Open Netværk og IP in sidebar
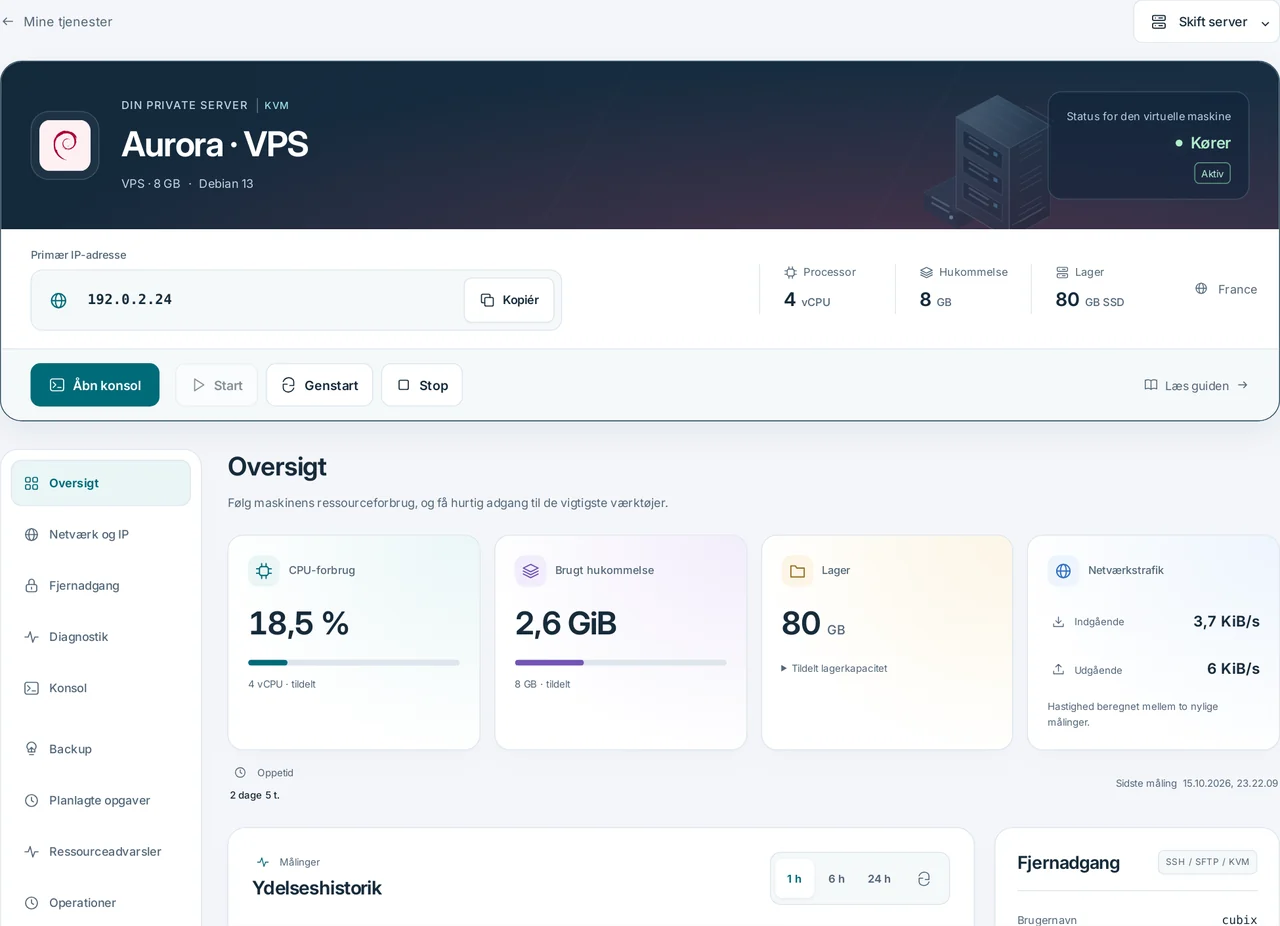The width and height of the screenshot is (1280, 926). 101,535
